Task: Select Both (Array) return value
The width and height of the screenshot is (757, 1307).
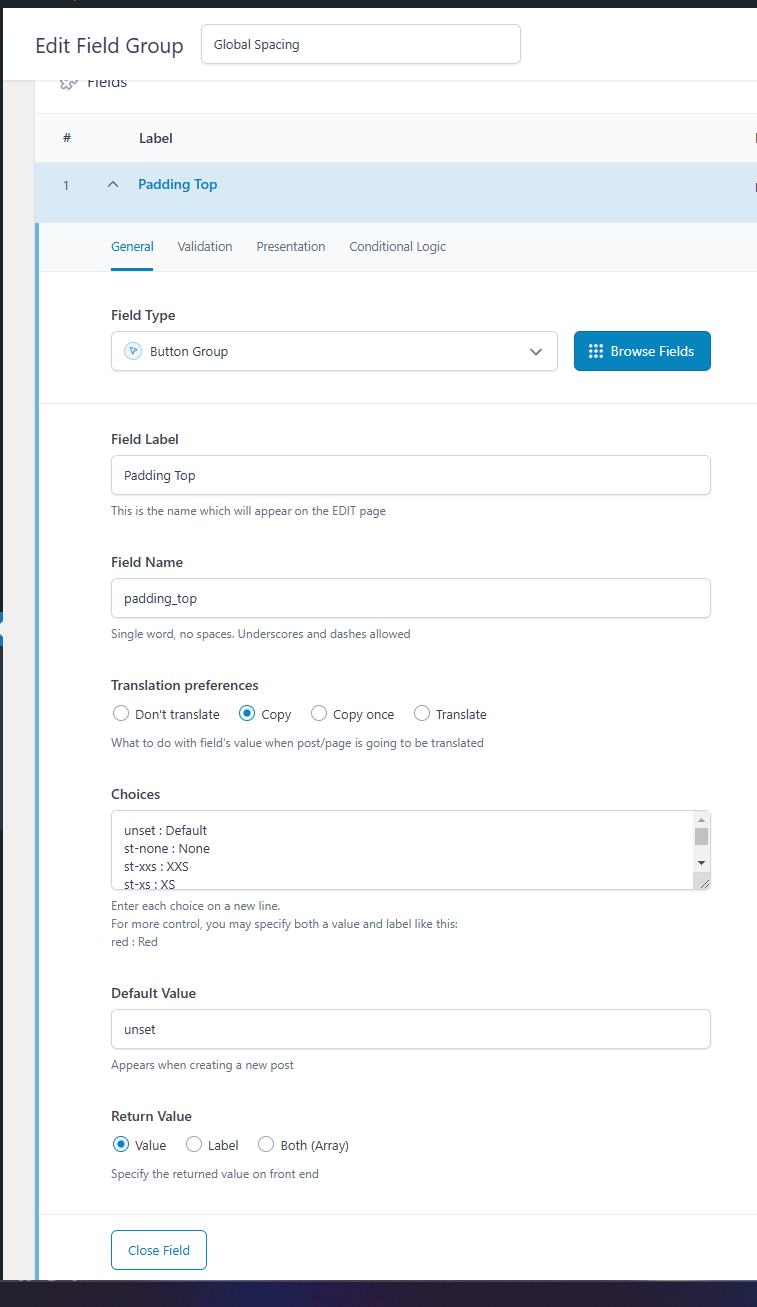Action: 266,1145
